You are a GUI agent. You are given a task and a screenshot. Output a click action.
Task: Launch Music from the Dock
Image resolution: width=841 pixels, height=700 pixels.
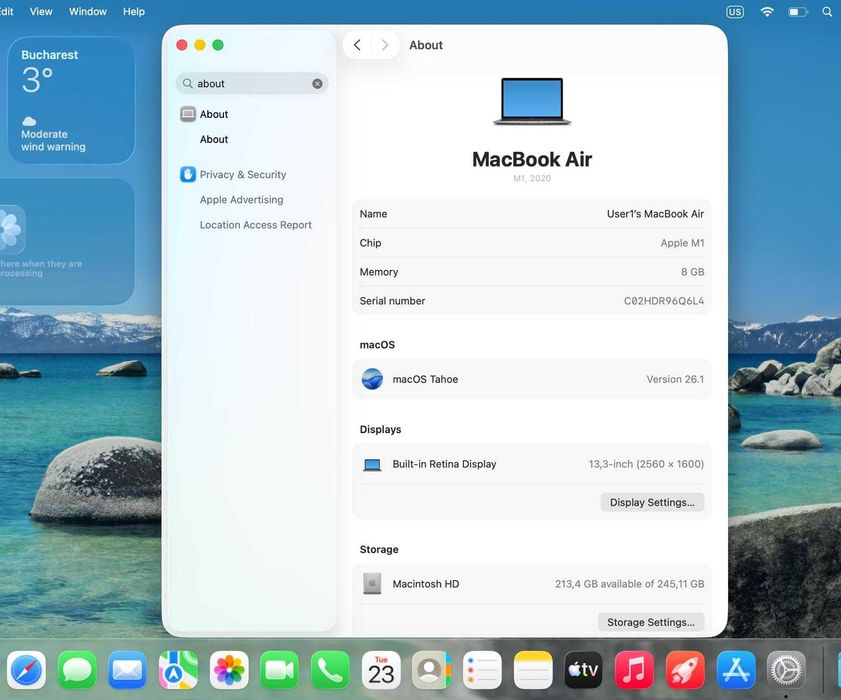point(634,669)
